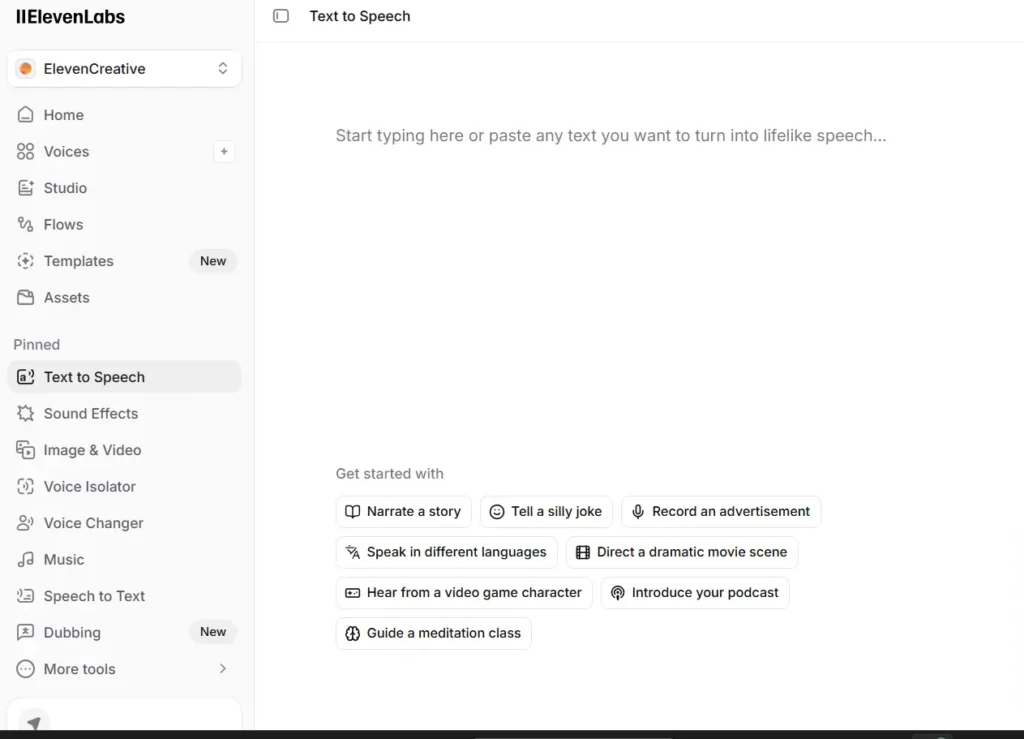The height and width of the screenshot is (739, 1024).
Task: Open the Studio menu item
Action: (x=124, y=188)
